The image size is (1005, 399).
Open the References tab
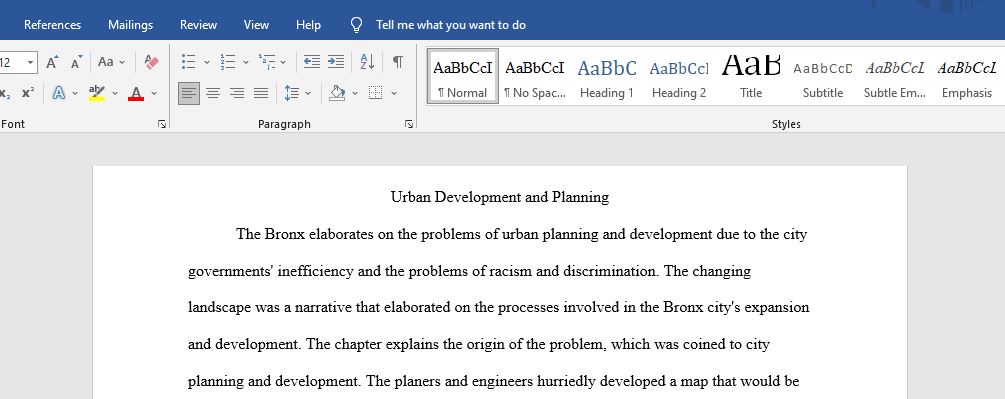53,25
